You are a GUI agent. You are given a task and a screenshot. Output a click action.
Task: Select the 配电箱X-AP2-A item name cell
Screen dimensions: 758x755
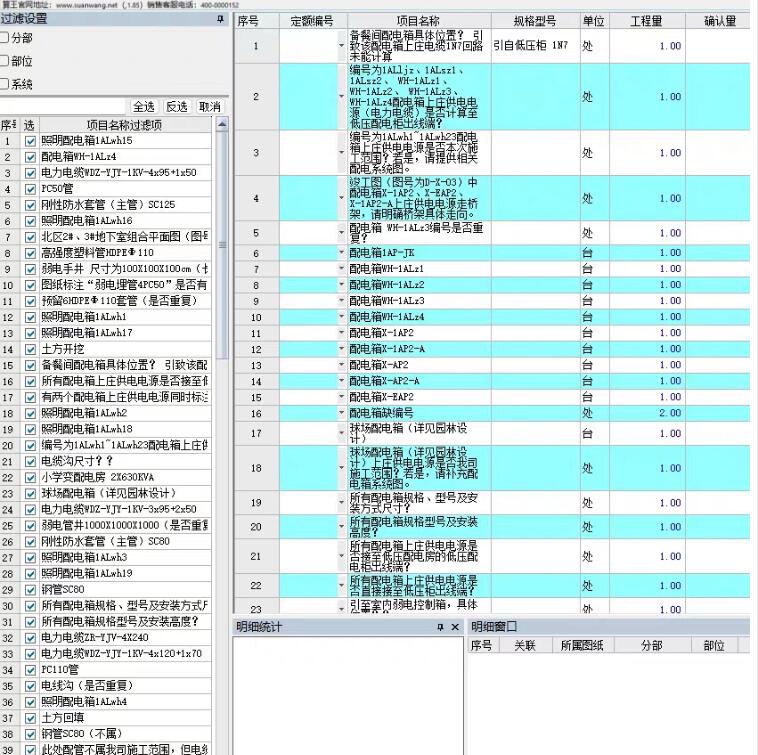tap(419, 381)
